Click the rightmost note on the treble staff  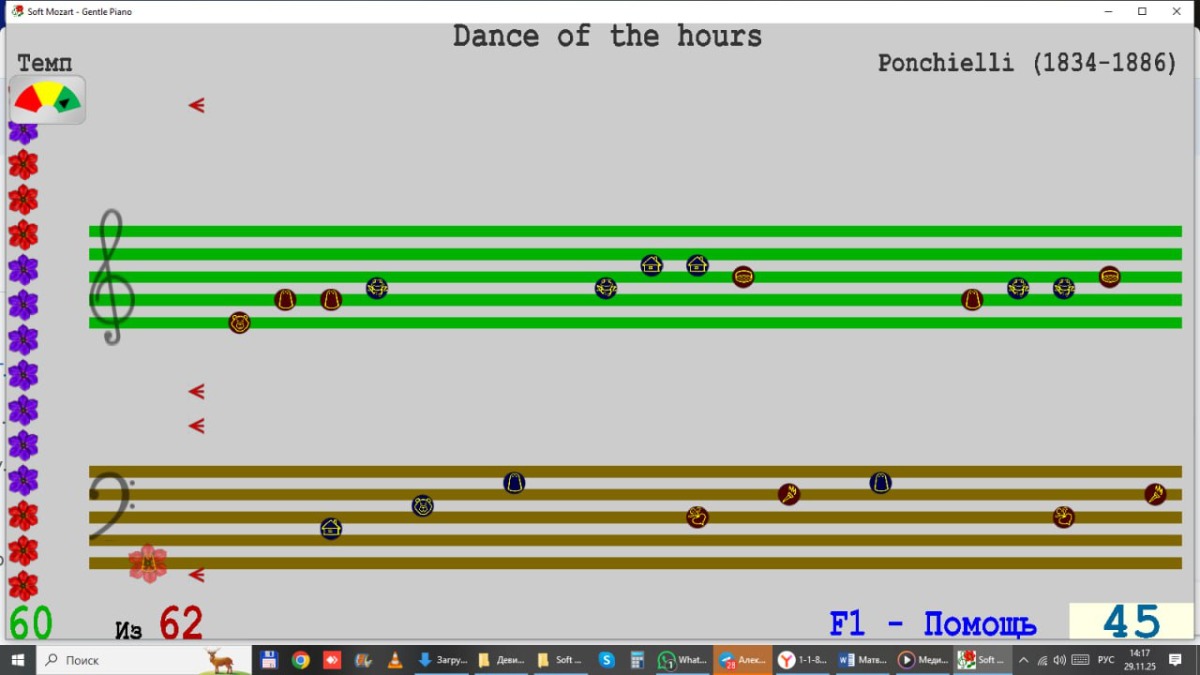[1109, 277]
